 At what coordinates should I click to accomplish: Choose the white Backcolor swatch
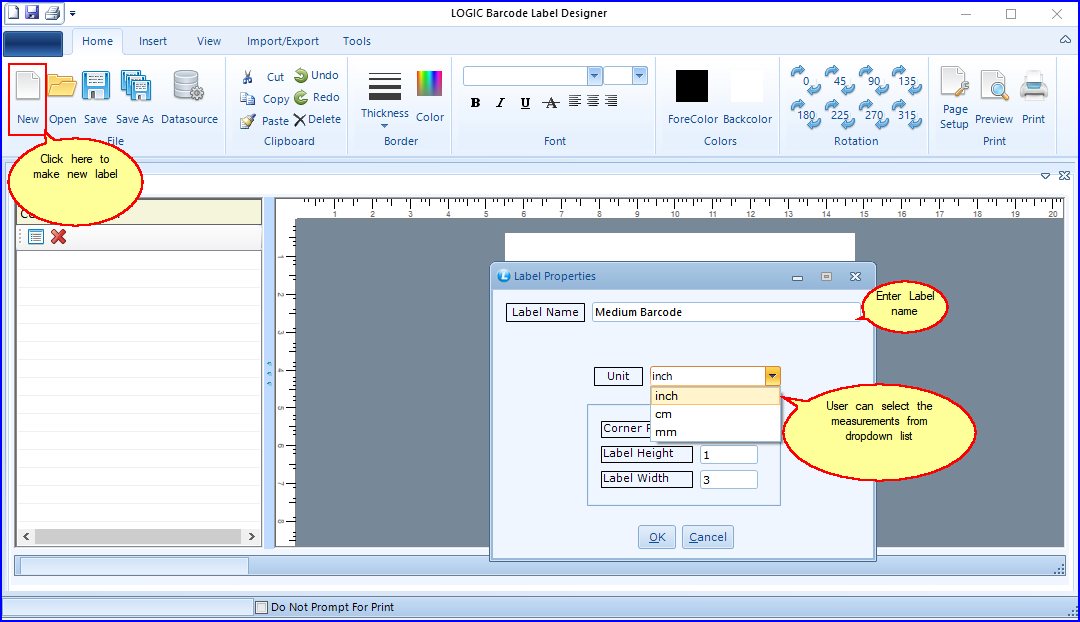tap(747, 86)
